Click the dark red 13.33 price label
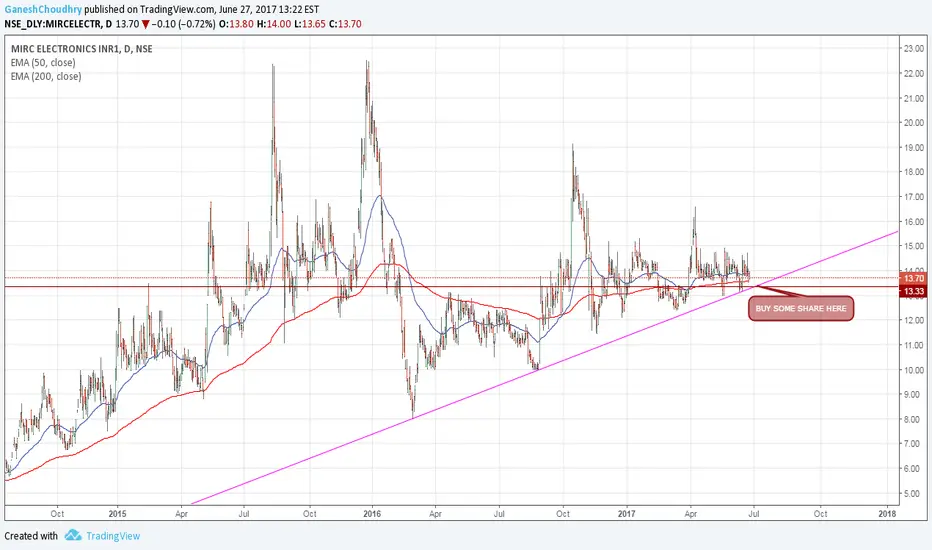Viewport: 932px width, 550px height. click(914, 291)
